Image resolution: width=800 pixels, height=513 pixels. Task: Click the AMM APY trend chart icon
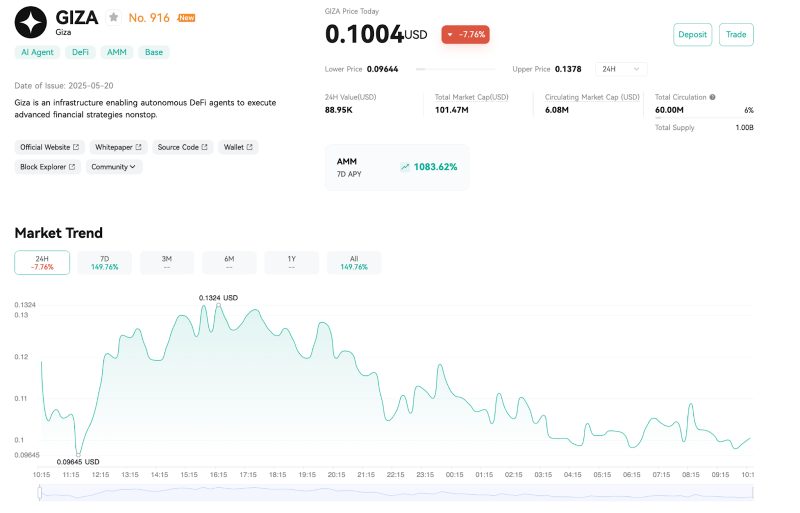pyautogui.click(x=405, y=167)
